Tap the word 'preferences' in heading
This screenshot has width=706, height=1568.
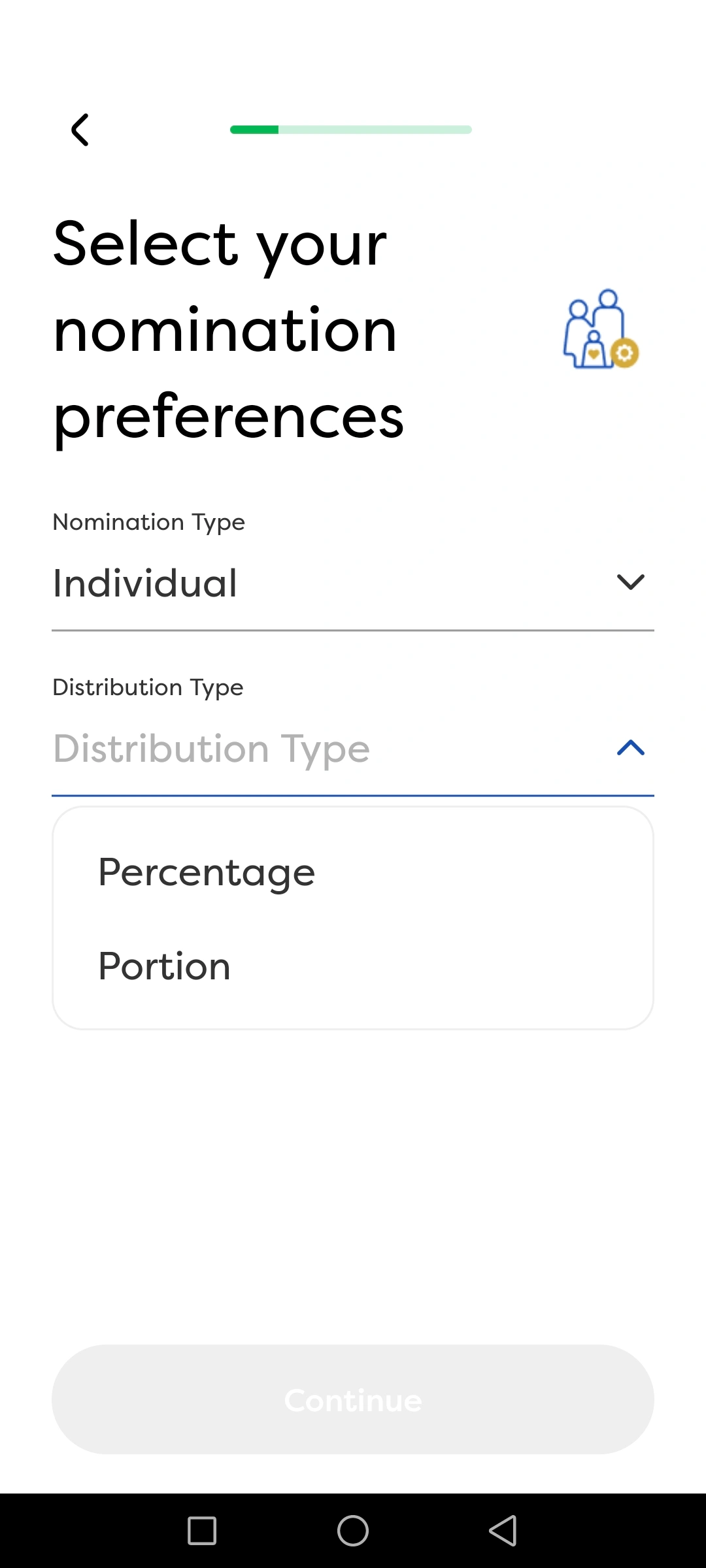click(x=228, y=417)
